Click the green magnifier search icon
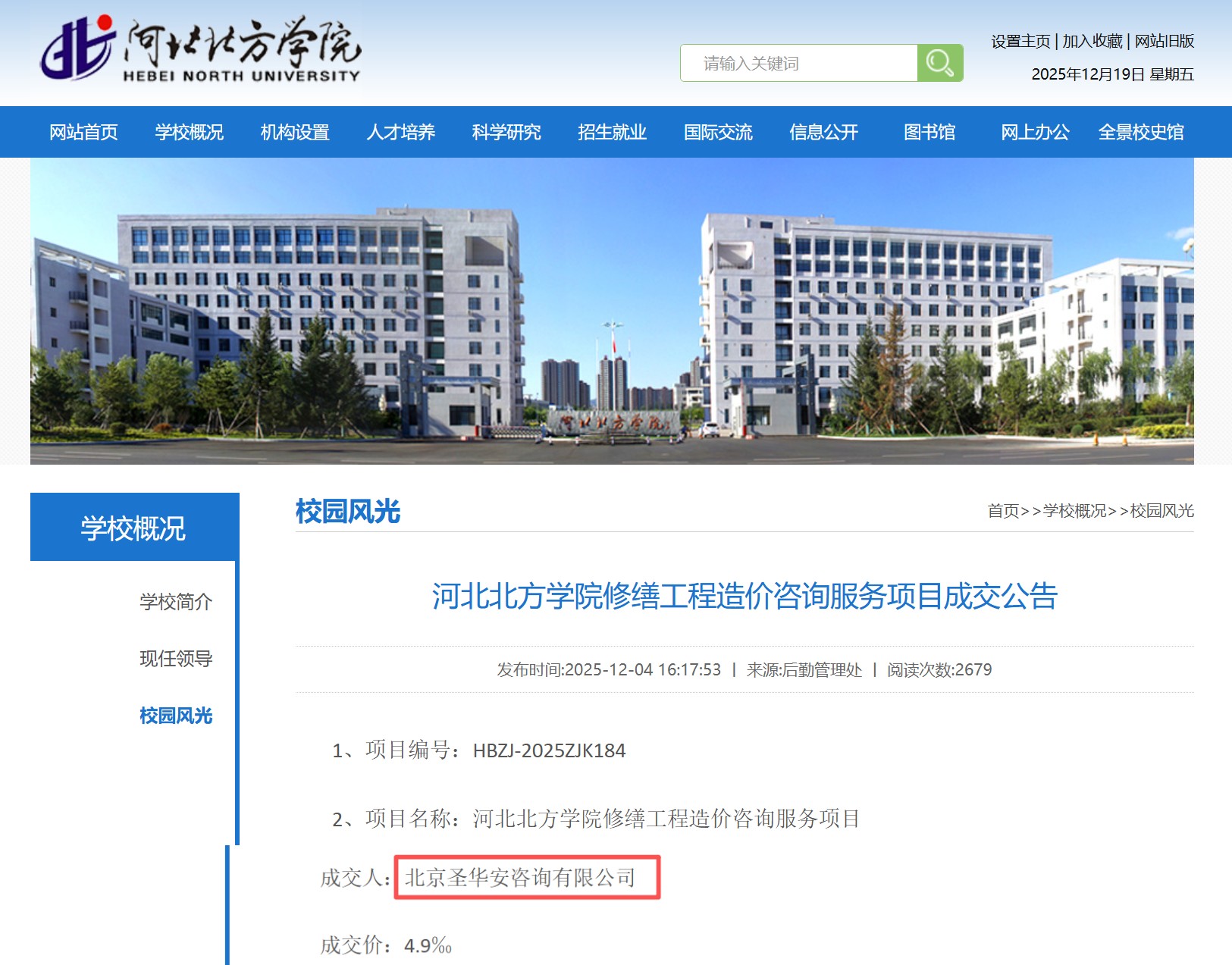 [939, 63]
